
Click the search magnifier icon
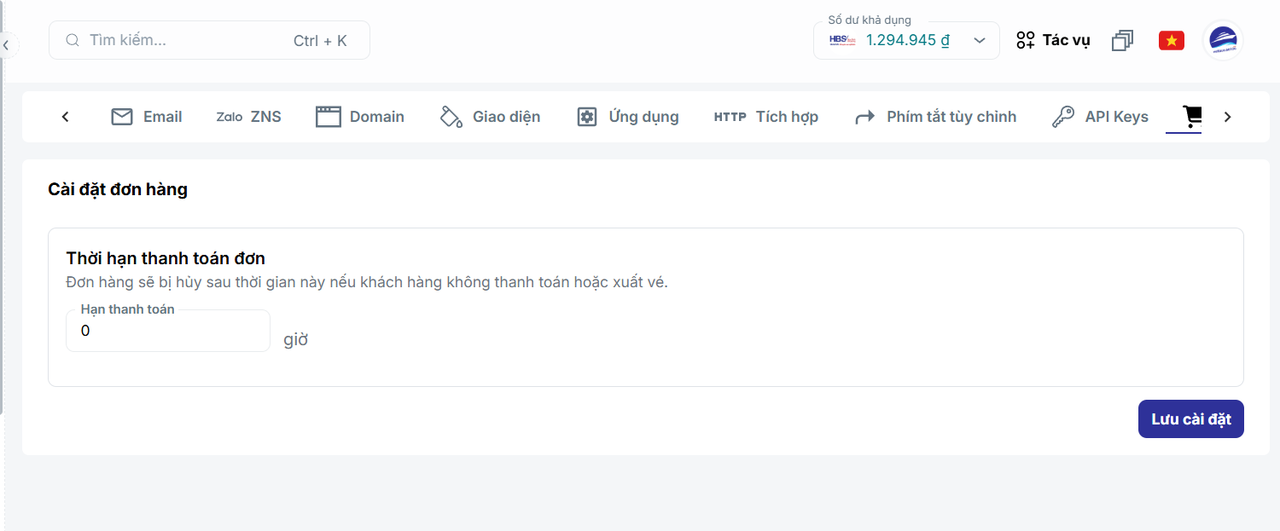[x=72, y=41]
